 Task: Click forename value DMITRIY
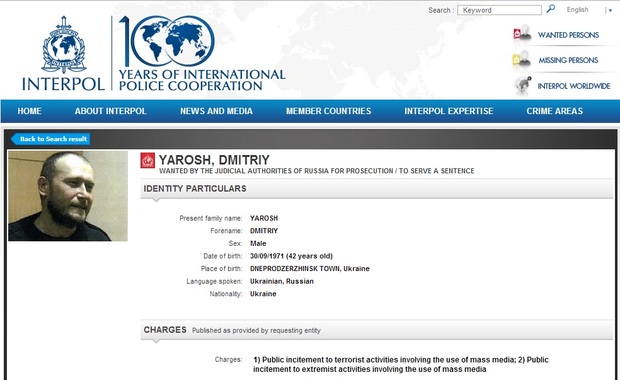click(x=264, y=231)
